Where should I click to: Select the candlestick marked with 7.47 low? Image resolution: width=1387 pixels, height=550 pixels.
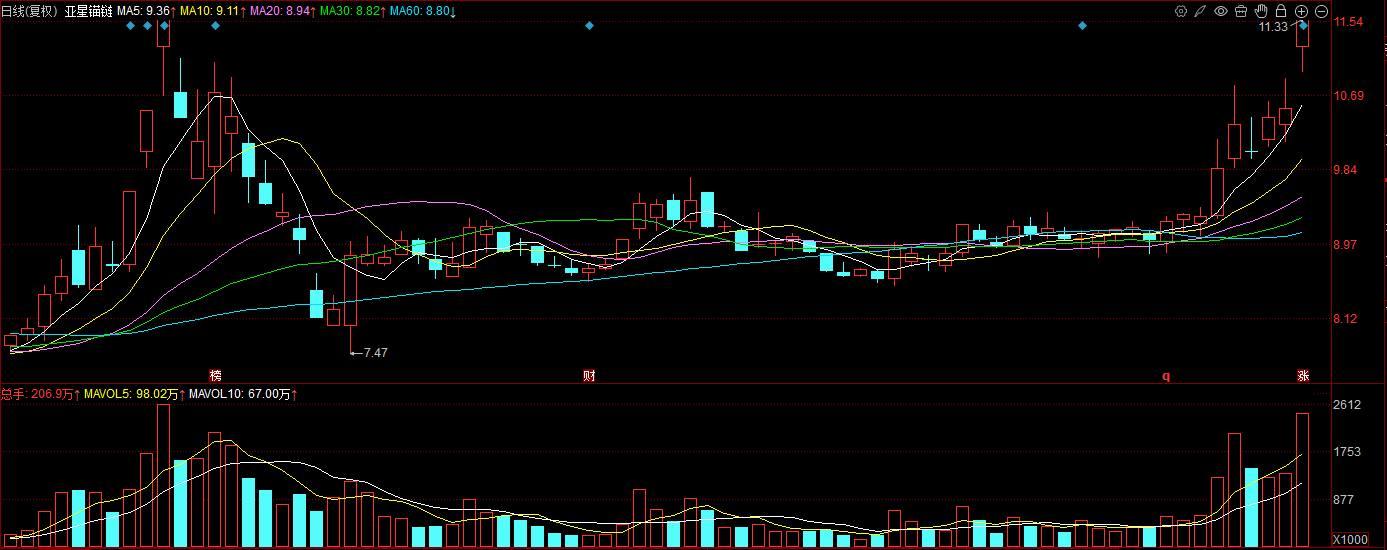click(350, 298)
